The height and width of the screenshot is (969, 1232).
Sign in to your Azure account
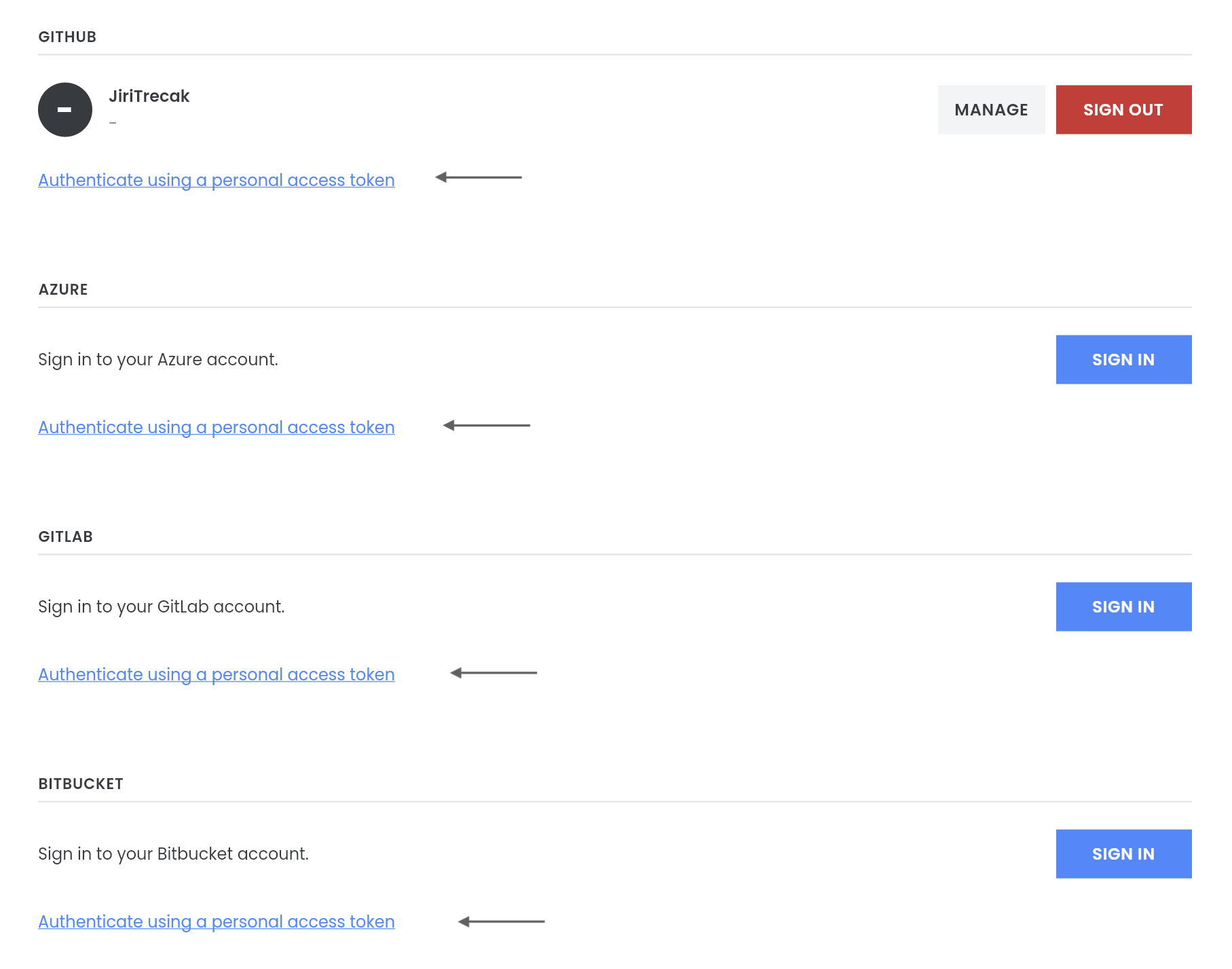tap(1123, 360)
